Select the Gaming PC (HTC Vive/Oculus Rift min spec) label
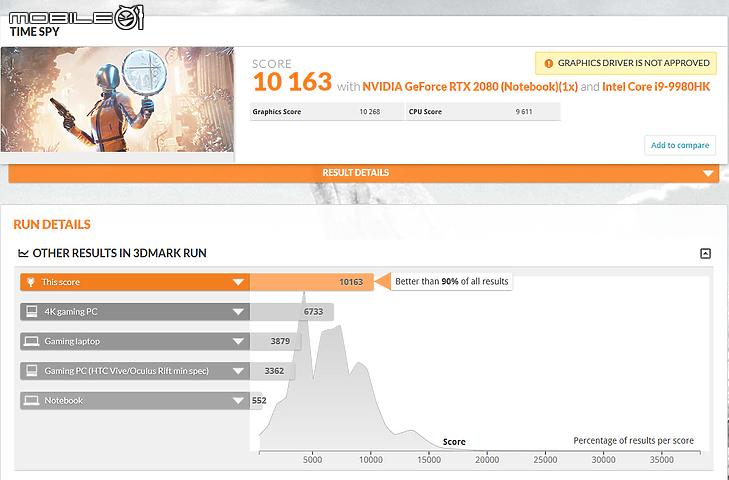 pos(126,371)
